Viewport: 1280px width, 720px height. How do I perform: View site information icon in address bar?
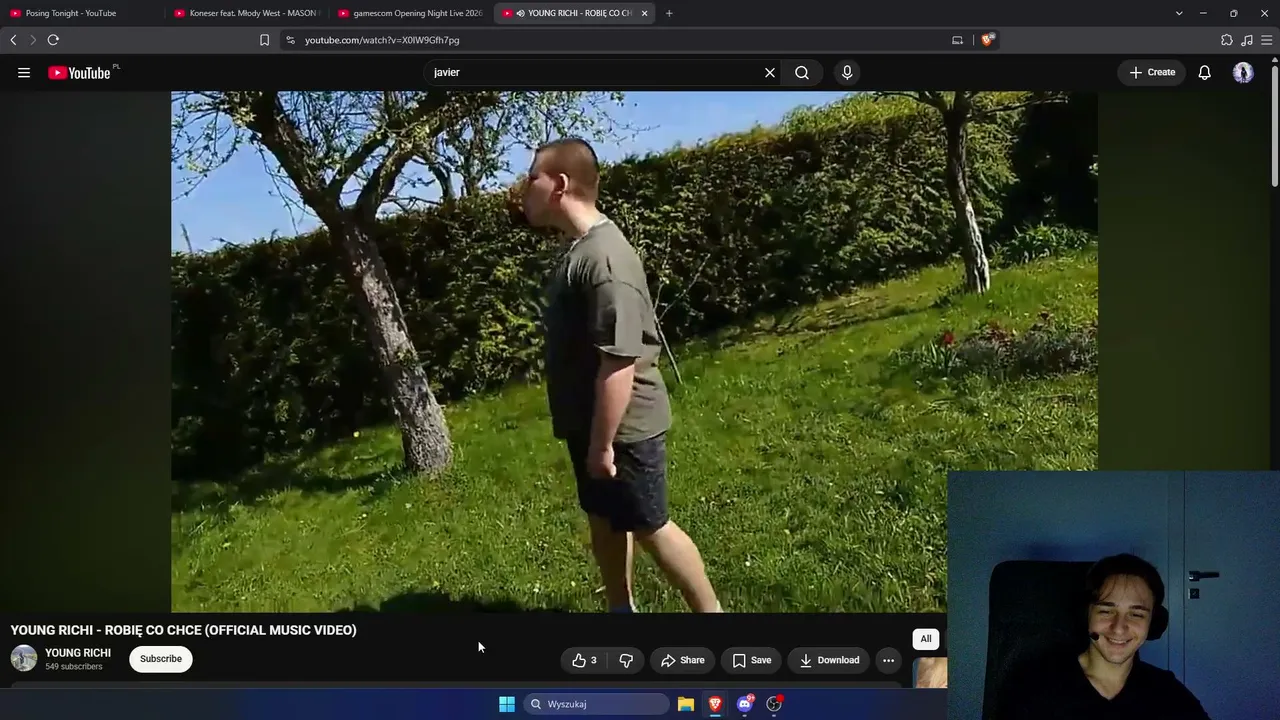290,40
